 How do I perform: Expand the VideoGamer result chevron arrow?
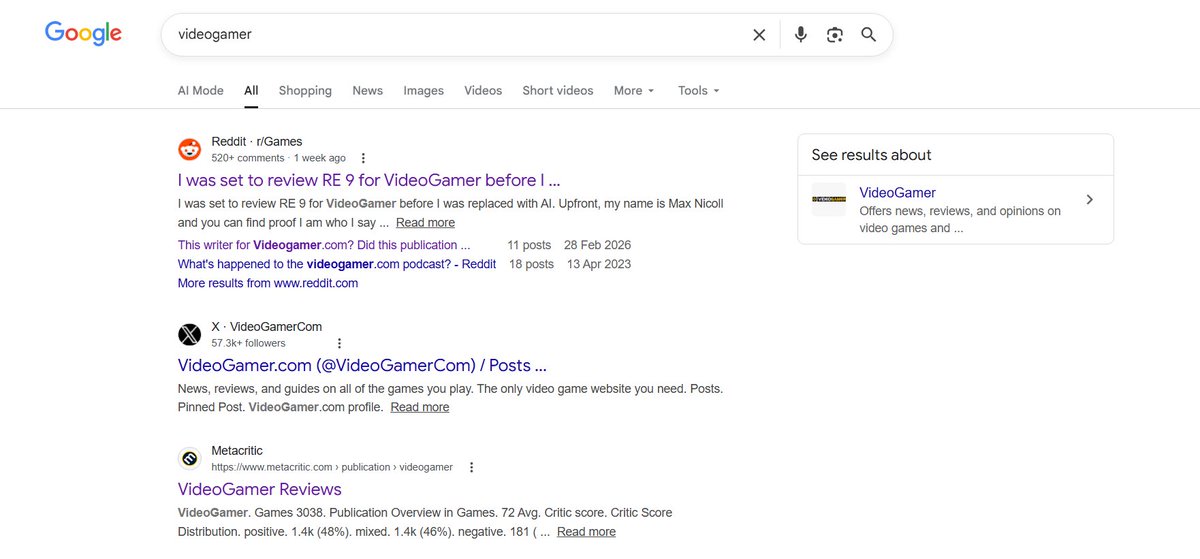click(x=1089, y=200)
